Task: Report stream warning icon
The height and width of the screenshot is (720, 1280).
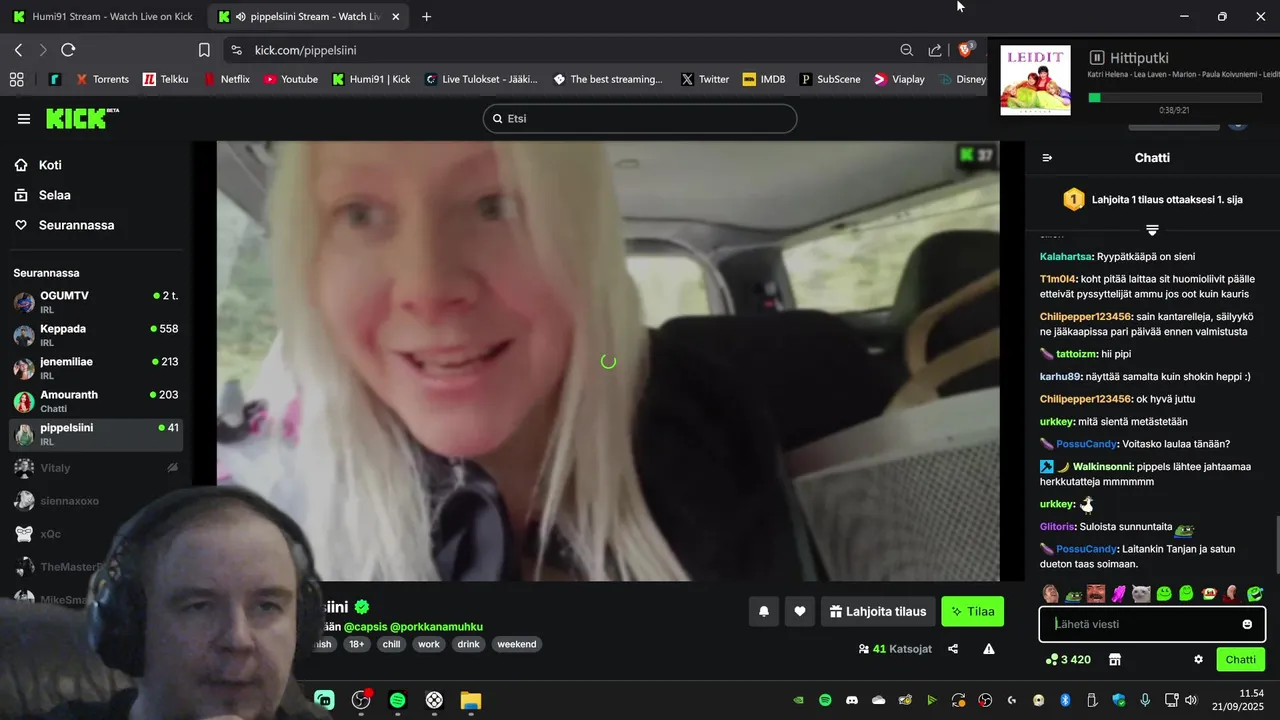Action: (989, 649)
